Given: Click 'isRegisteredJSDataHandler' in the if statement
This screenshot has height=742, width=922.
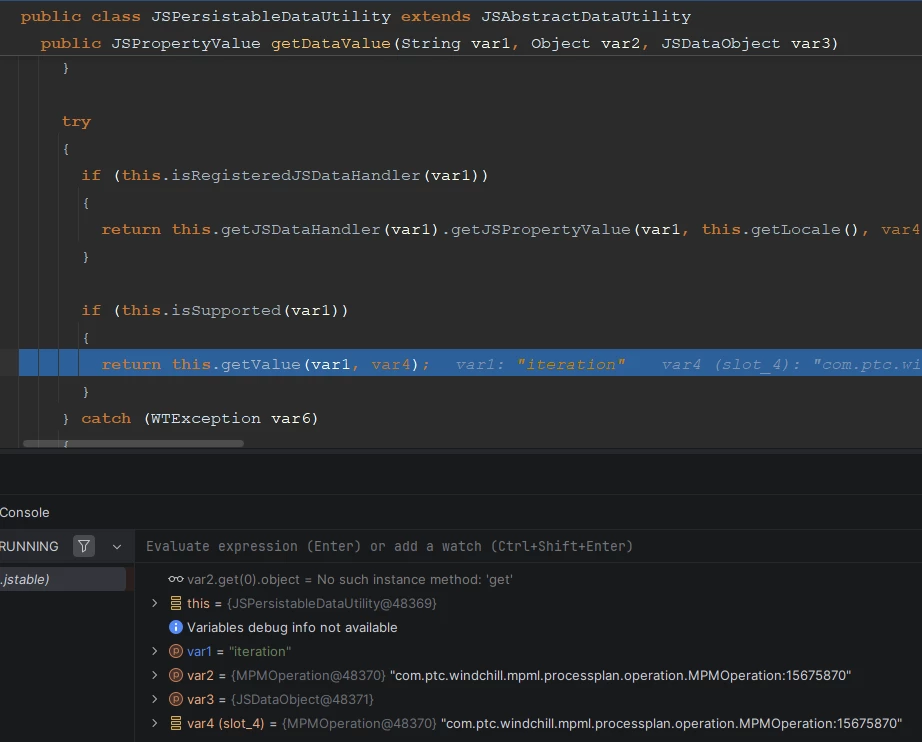Looking at the screenshot, I should pyautogui.click(x=296, y=176).
